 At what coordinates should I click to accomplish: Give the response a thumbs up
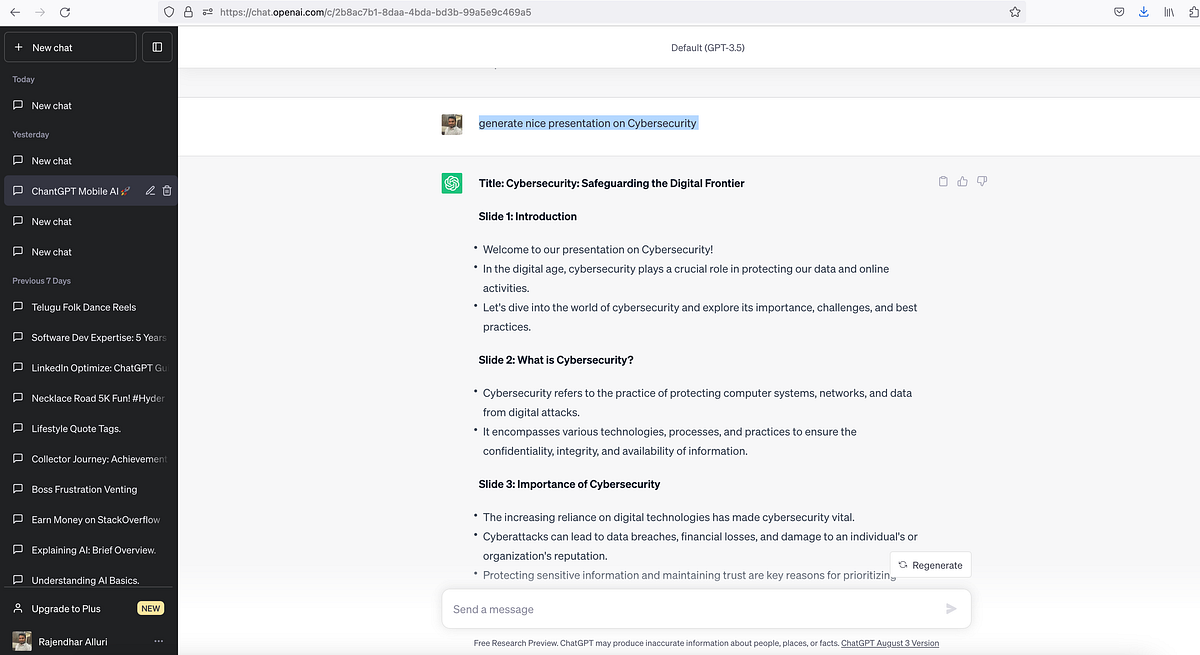962,181
